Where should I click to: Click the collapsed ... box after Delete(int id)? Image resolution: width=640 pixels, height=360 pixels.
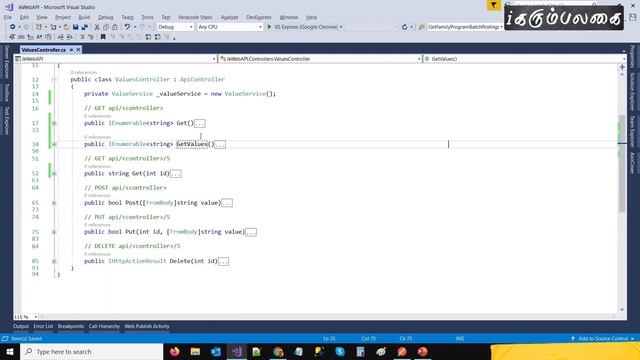(223, 261)
